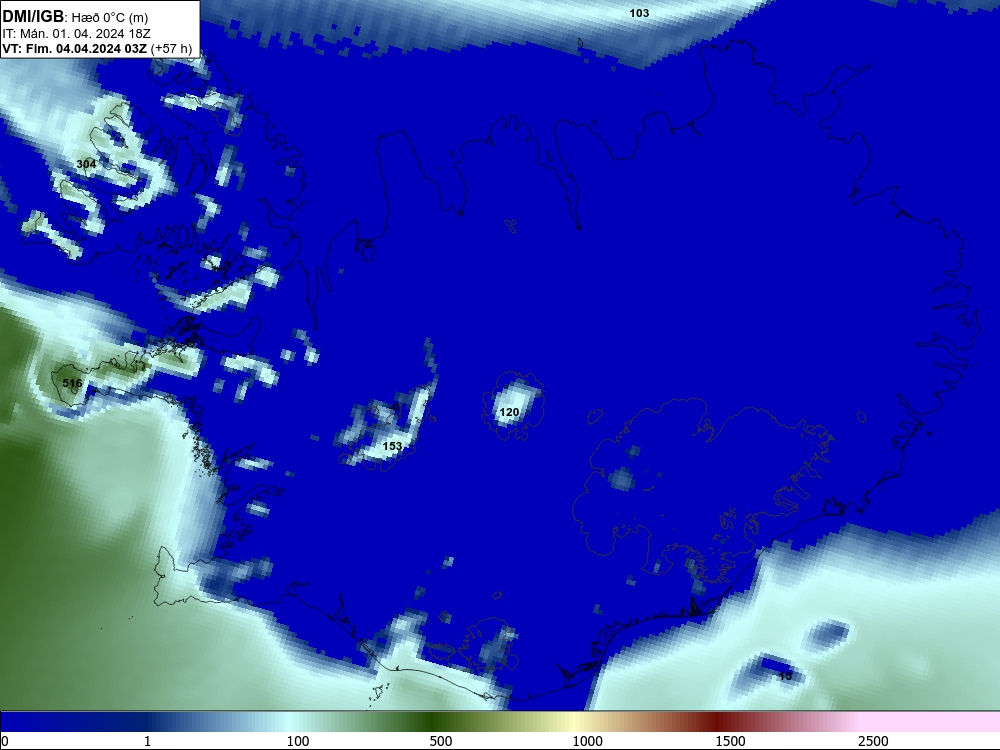Click the colorbar tick label 100
The image size is (1000, 750).
(x=298, y=741)
